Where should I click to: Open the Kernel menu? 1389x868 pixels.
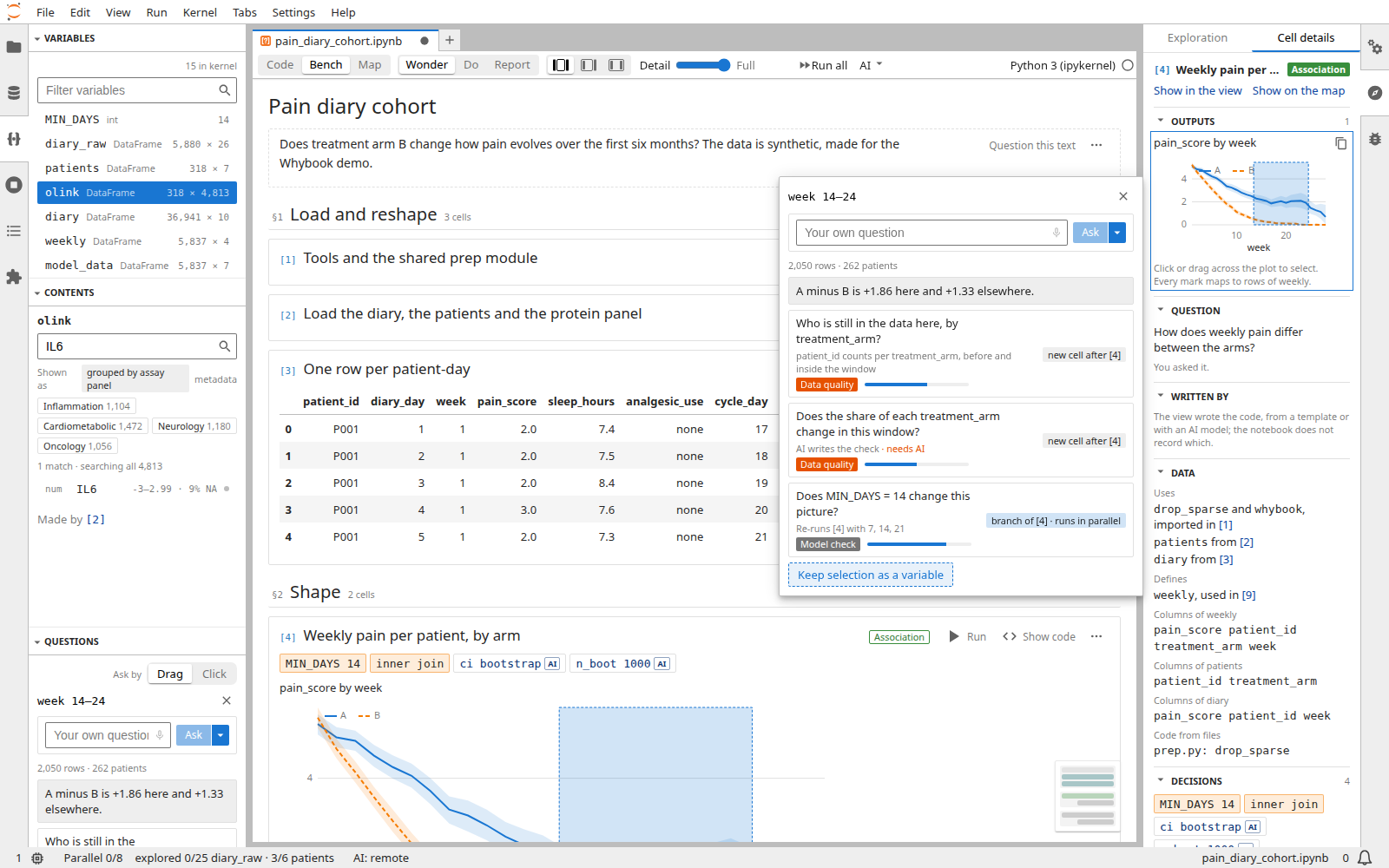(x=200, y=12)
